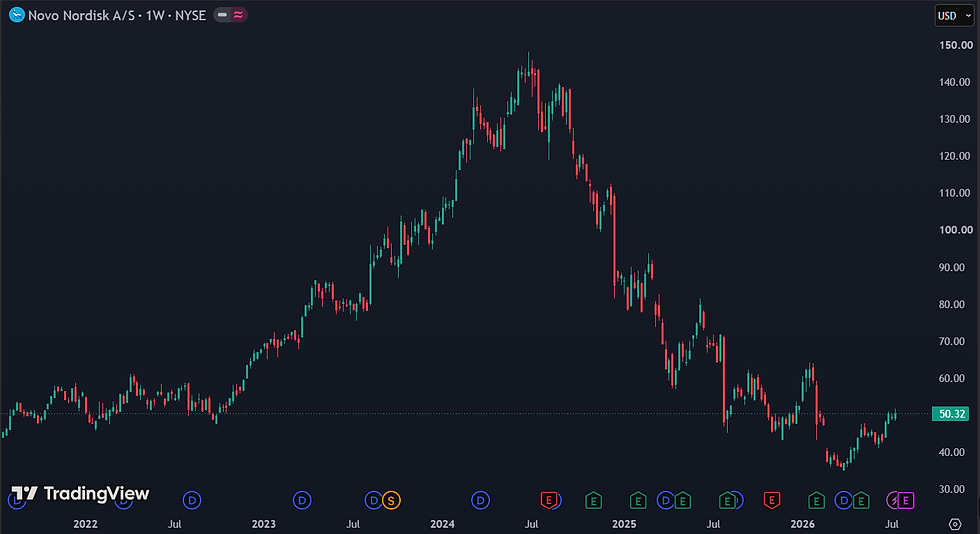
Task: Click the 60.00 price axis label
Action: [952, 378]
